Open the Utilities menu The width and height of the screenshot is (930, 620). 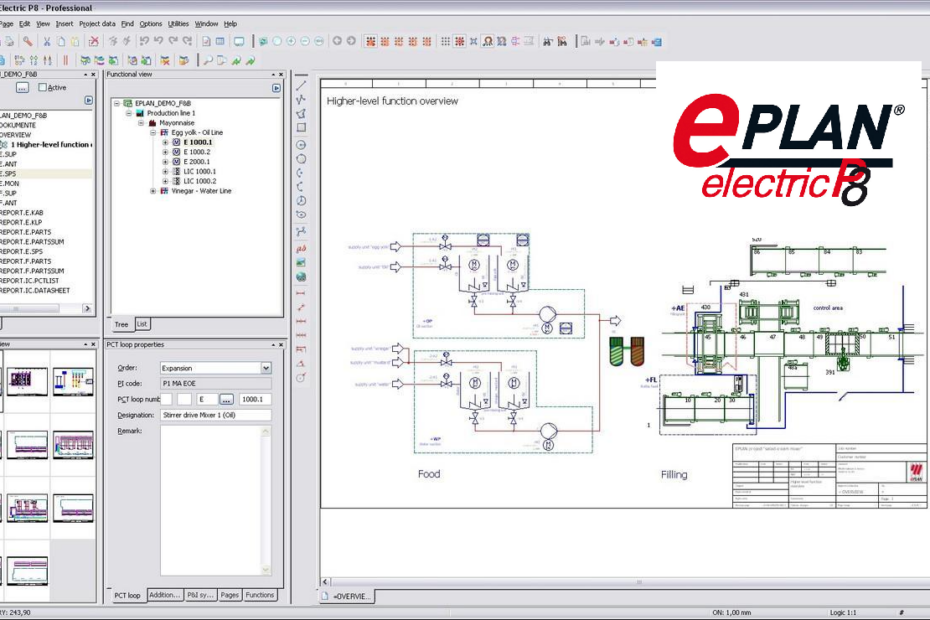(178, 24)
